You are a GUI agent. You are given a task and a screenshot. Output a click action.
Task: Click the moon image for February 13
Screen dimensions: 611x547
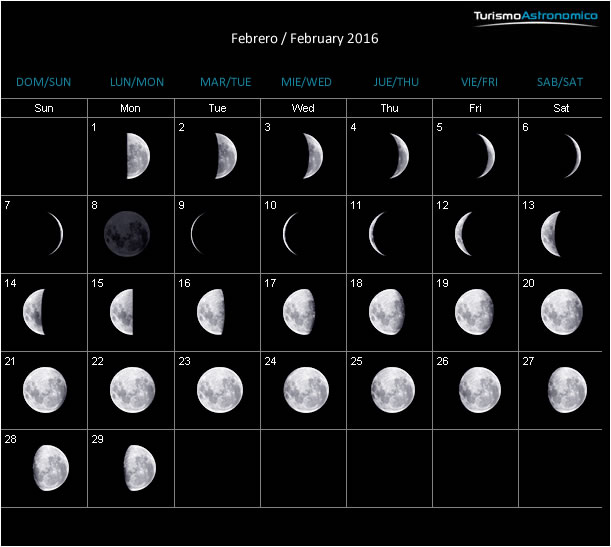[551, 234]
